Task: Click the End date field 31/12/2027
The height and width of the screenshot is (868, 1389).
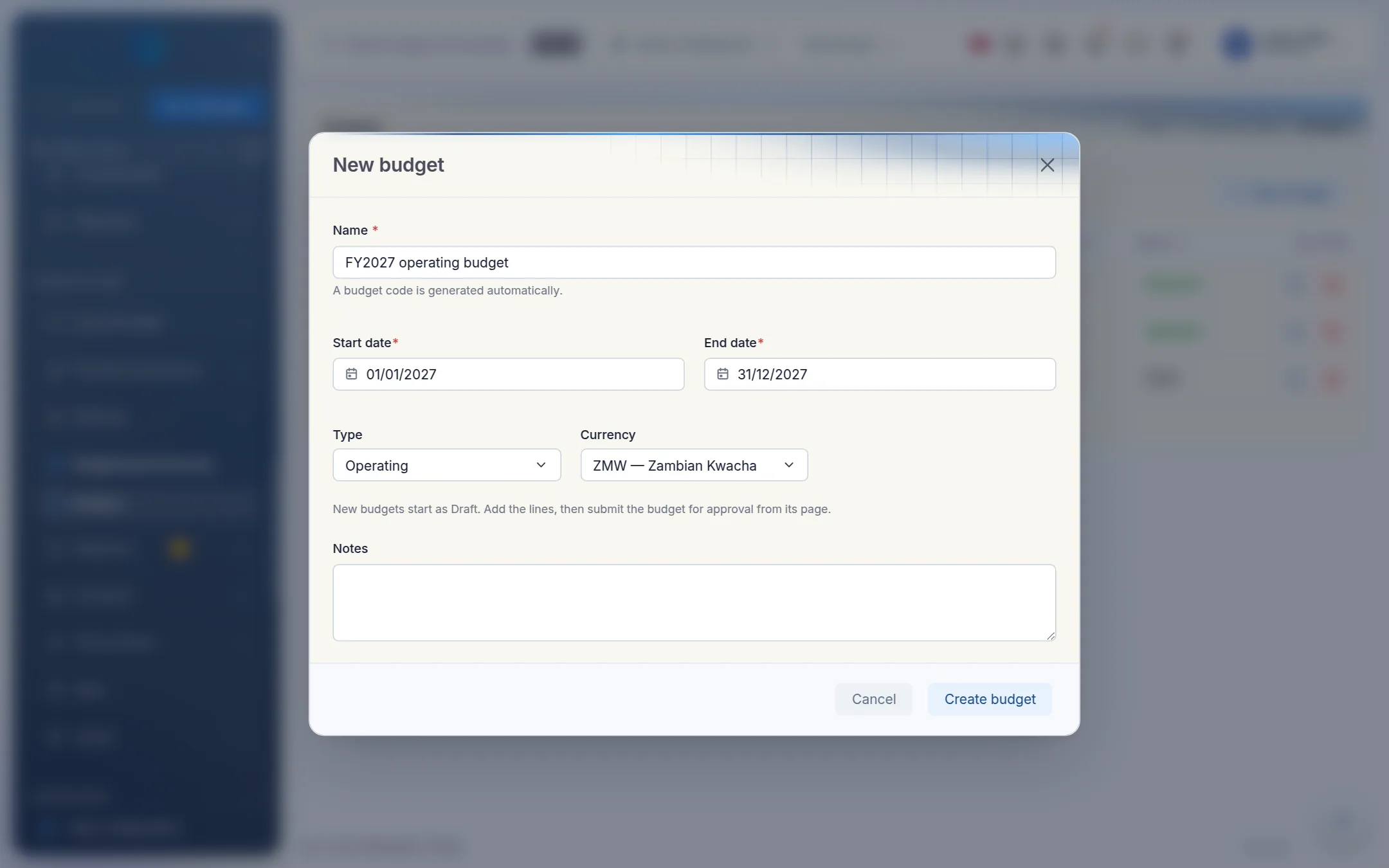Action: (x=880, y=374)
